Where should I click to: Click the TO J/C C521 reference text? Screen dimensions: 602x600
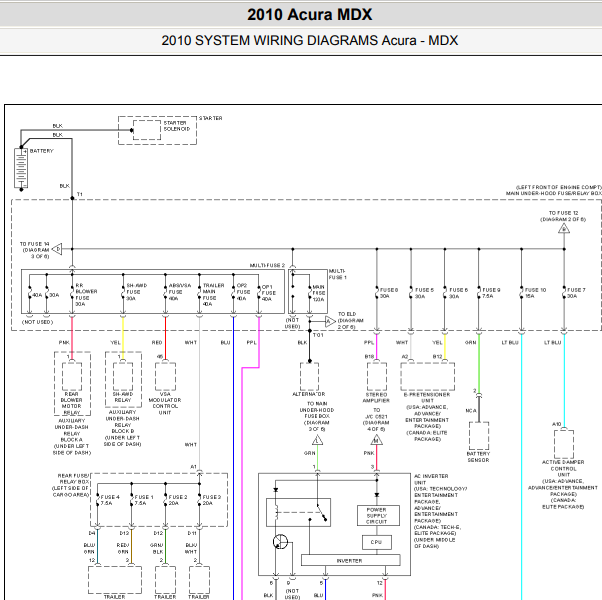coord(376,420)
